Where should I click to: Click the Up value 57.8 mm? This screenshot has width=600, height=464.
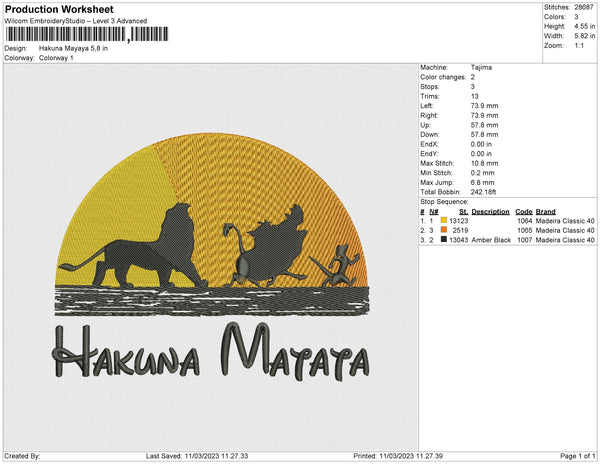click(x=484, y=125)
